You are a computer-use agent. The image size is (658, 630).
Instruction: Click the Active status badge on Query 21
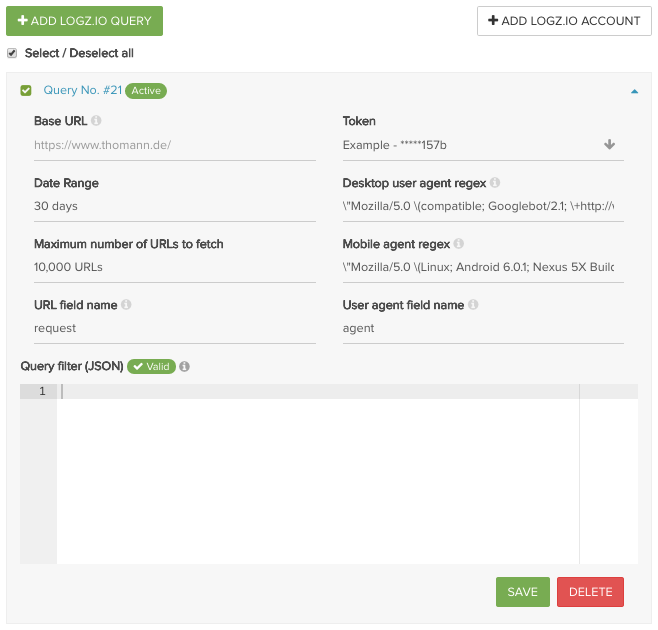pos(146,91)
